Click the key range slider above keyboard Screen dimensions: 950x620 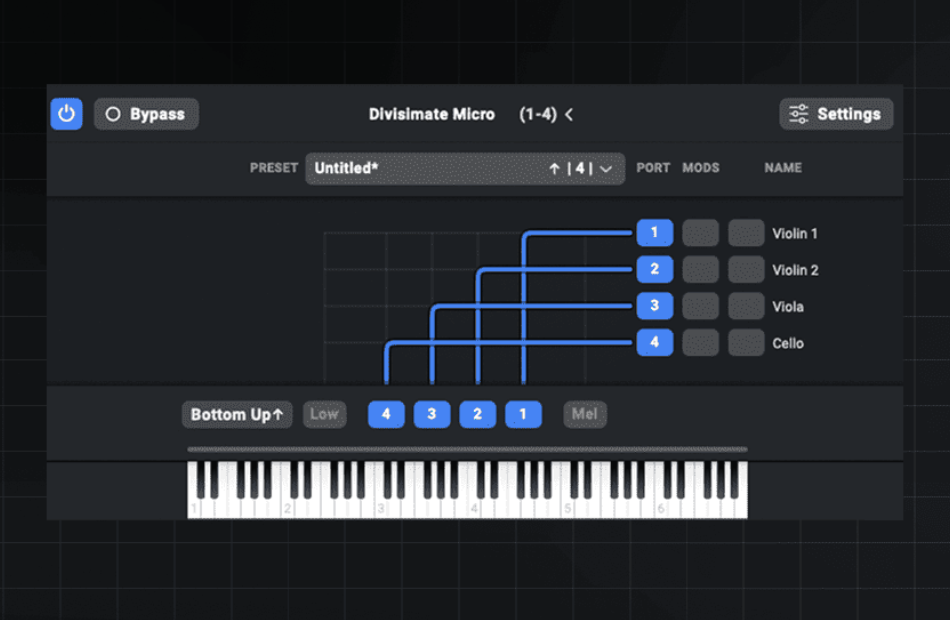(x=467, y=449)
